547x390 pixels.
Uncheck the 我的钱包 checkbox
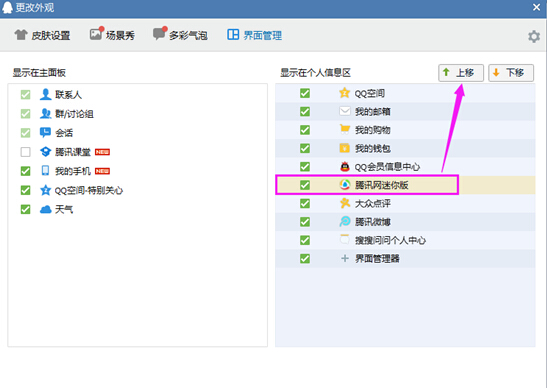[x=305, y=148]
